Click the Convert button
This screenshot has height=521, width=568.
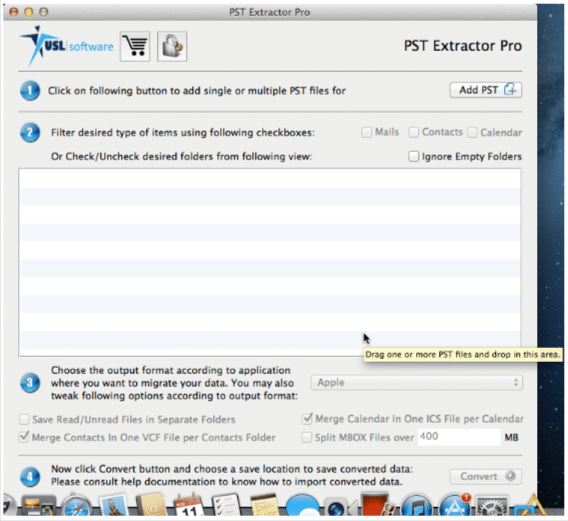pos(485,476)
